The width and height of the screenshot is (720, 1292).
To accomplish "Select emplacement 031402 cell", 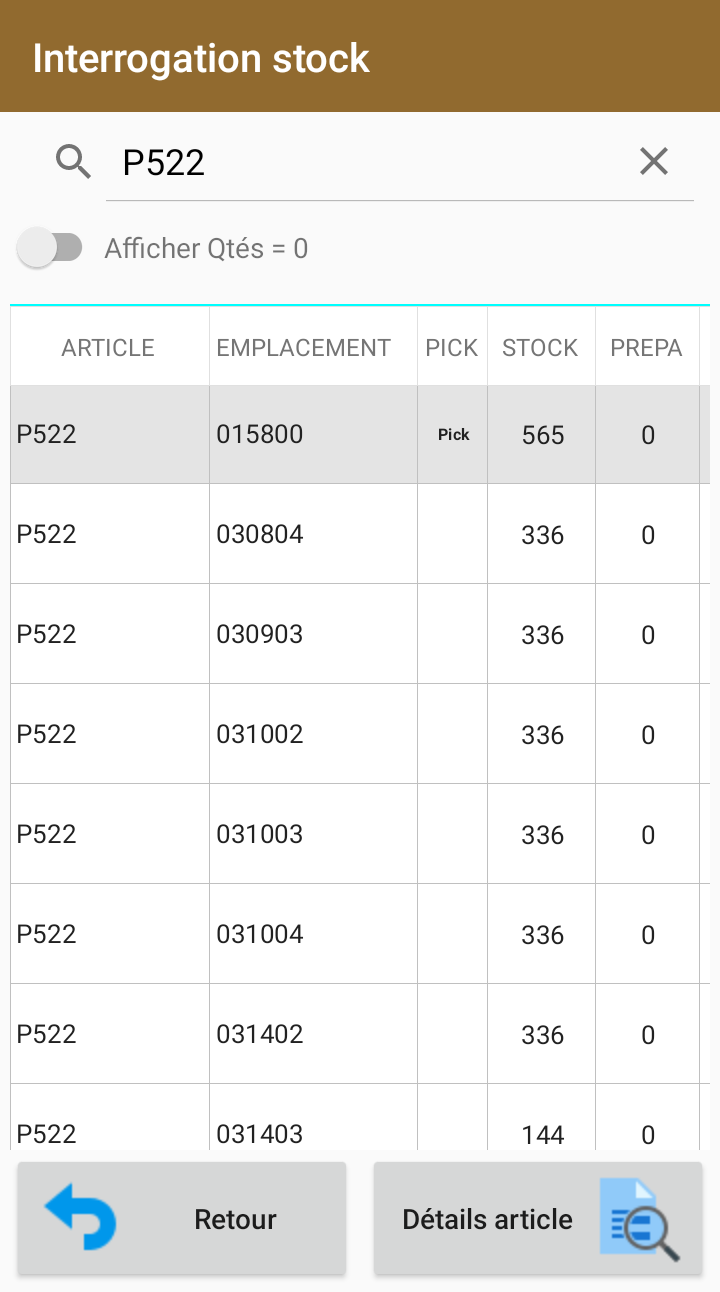I will click(313, 1034).
